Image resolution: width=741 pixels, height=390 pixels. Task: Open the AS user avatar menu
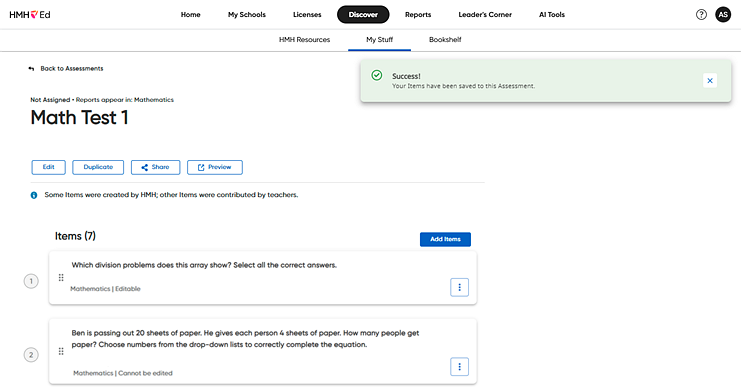pyautogui.click(x=723, y=15)
